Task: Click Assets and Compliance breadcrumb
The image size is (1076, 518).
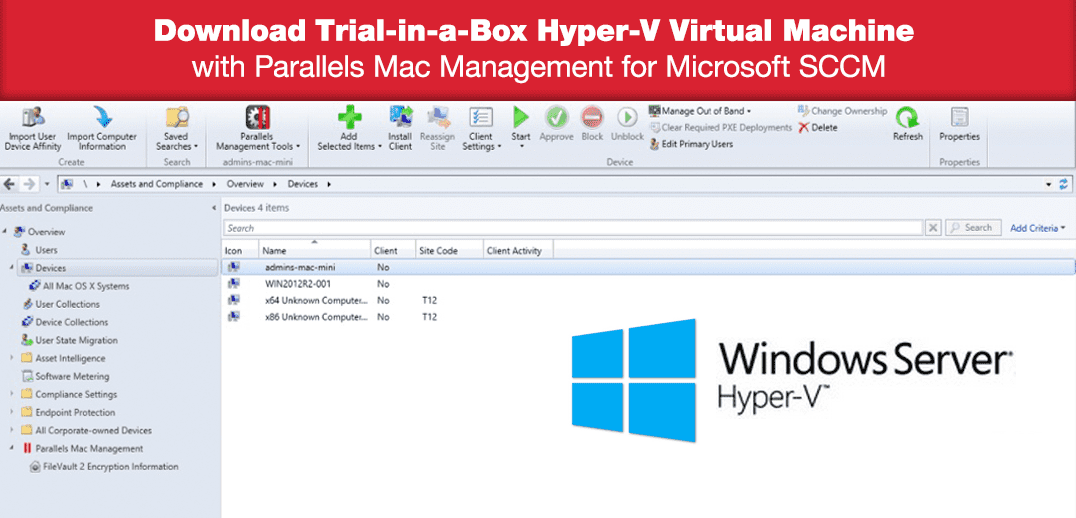Action: pos(157,184)
